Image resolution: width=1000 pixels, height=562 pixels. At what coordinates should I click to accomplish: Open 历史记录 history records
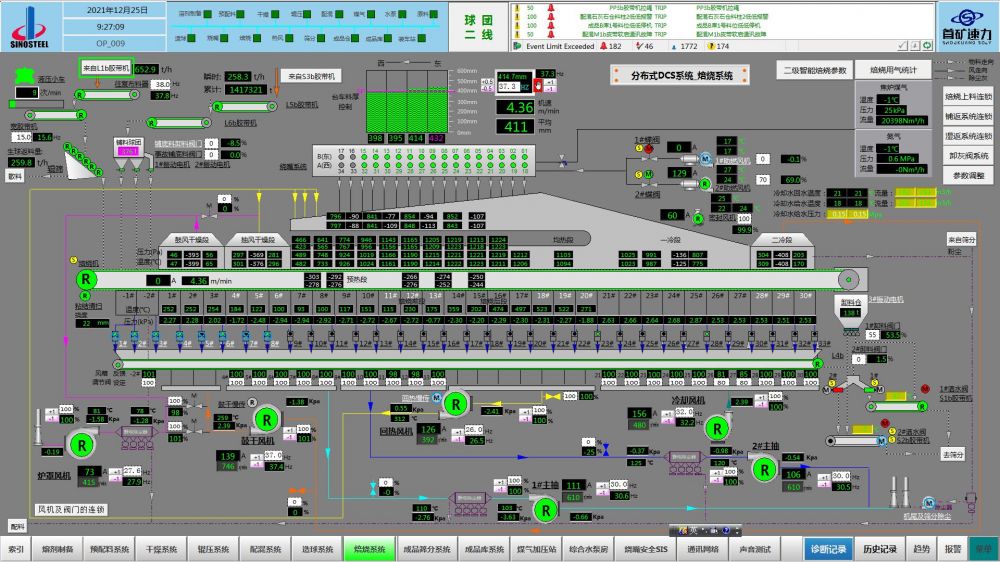click(880, 549)
